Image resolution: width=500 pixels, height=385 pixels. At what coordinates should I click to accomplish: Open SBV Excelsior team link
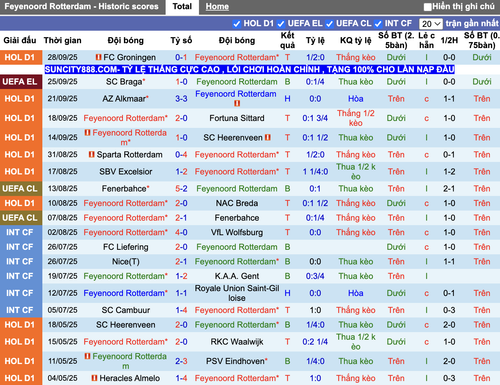pos(126,172)
